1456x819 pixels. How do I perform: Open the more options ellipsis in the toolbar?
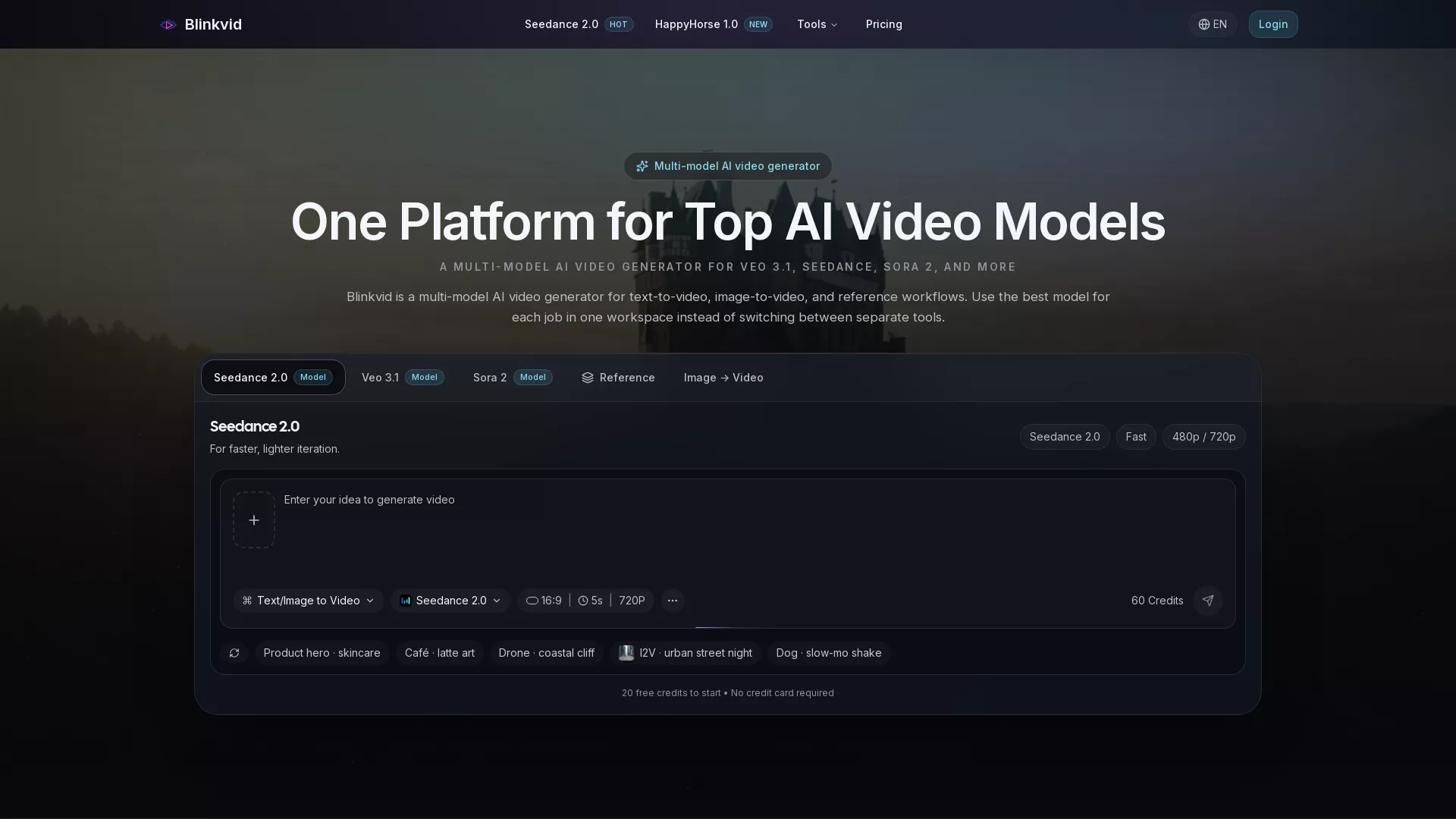[x=672, y=601]
